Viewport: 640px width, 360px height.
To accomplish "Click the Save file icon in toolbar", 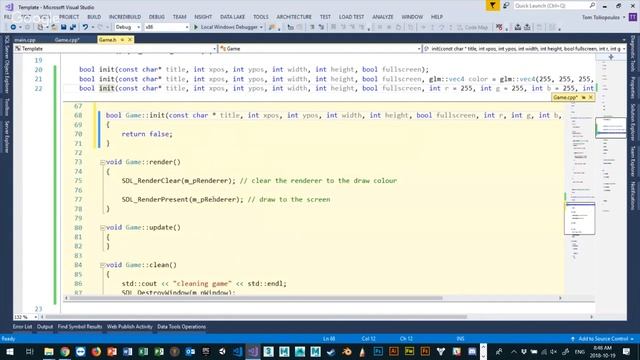I will coord(63,27).
